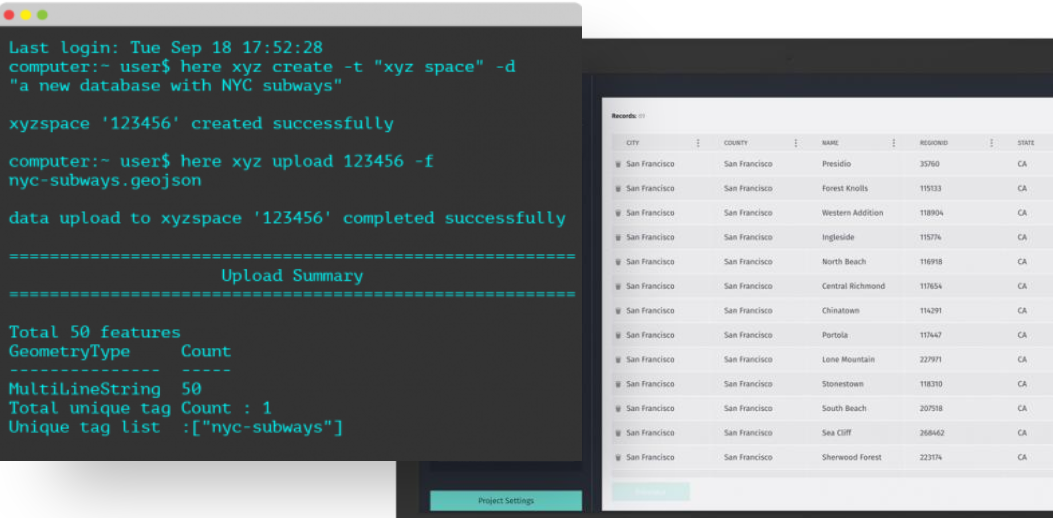Click the REGIONID column header
Screen dimensions: 1053x518
tap(933, 143)
